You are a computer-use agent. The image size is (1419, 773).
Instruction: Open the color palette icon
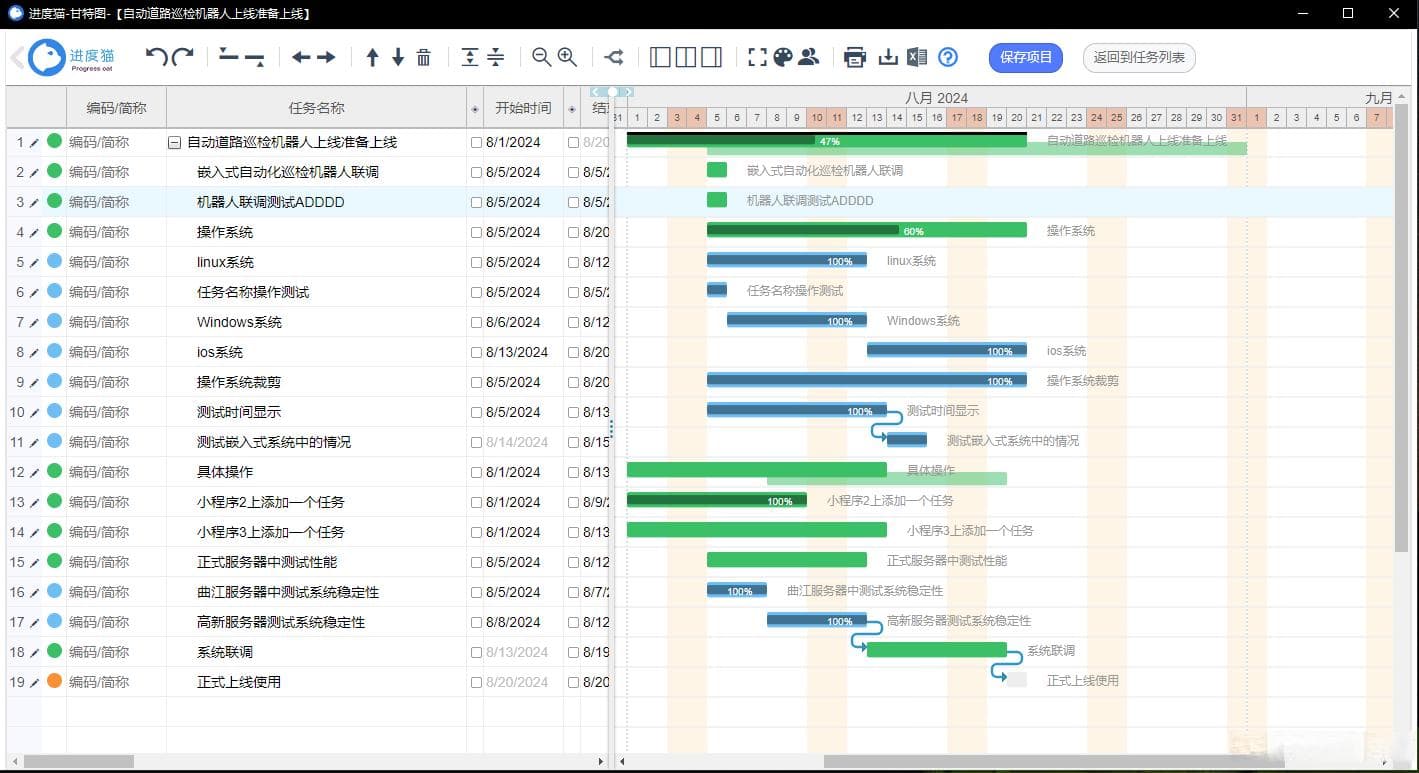[x=783, y=57]
